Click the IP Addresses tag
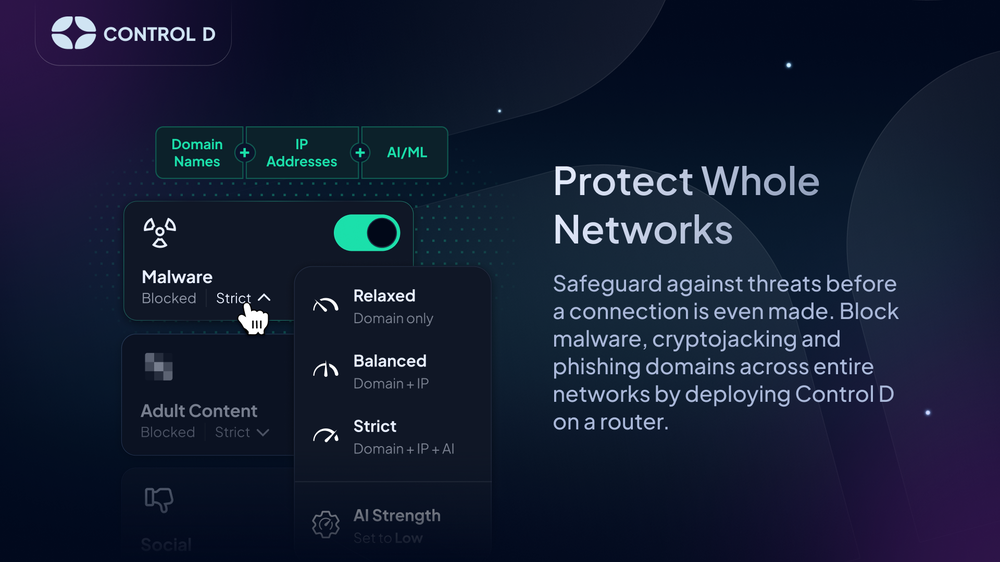Image resolution: width=1000 pixels, height=562 pixels. click(302, 153)
